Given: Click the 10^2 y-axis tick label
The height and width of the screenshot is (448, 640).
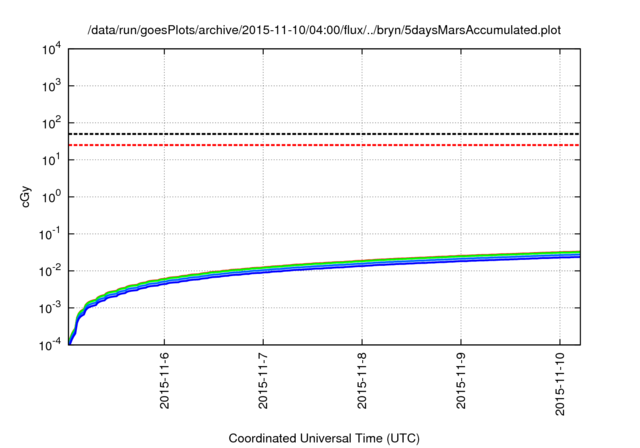Looking at the screenshot, I should (x=51, y=123).
